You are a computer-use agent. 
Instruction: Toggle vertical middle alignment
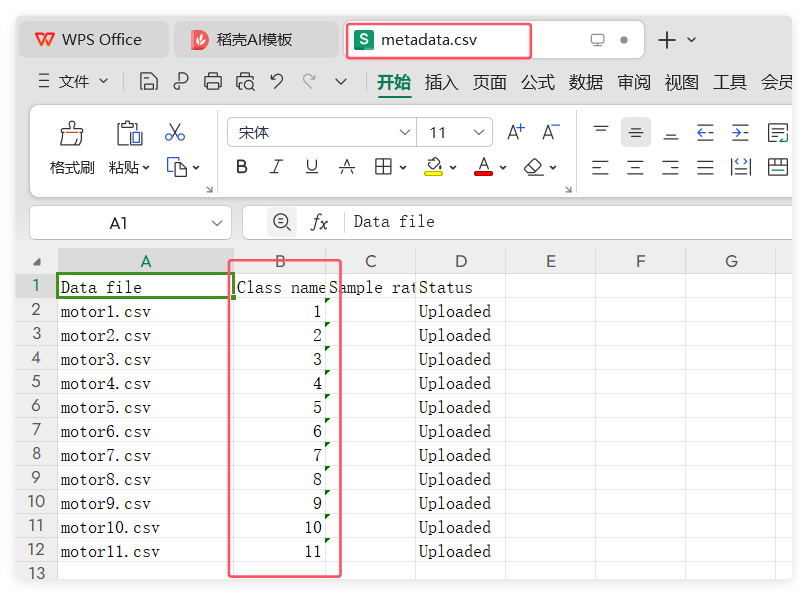[636, 132]
